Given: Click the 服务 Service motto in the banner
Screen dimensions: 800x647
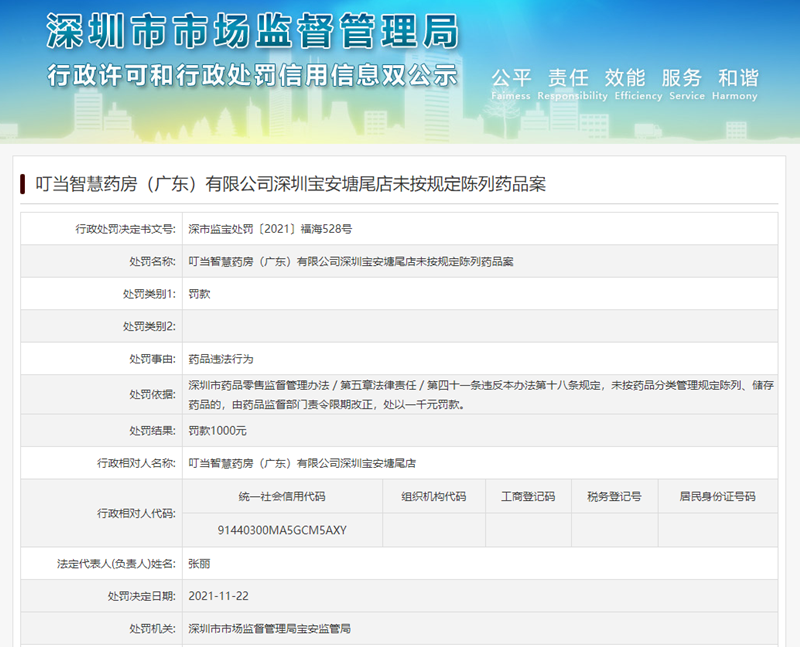Looking at the screenshot, I should (686, 84).
